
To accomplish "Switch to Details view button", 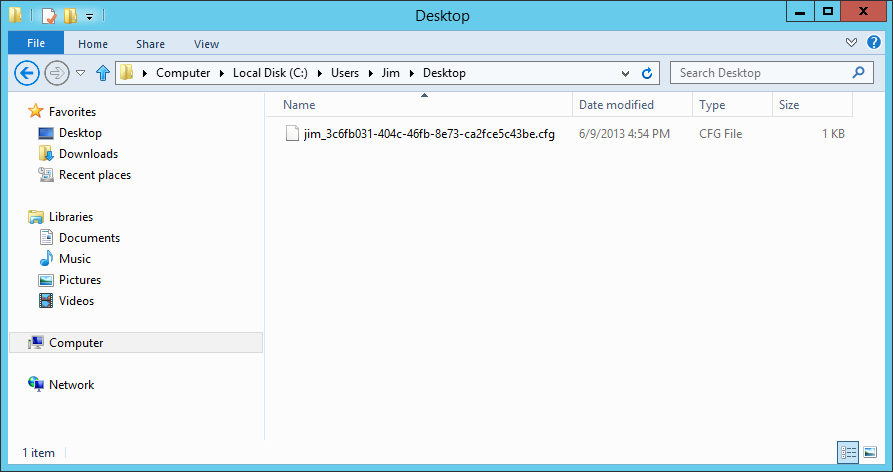I will 848,453.
